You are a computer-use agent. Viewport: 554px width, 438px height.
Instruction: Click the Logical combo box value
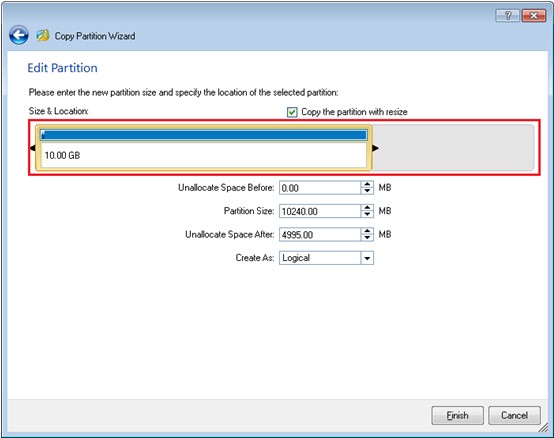(320, 258)
